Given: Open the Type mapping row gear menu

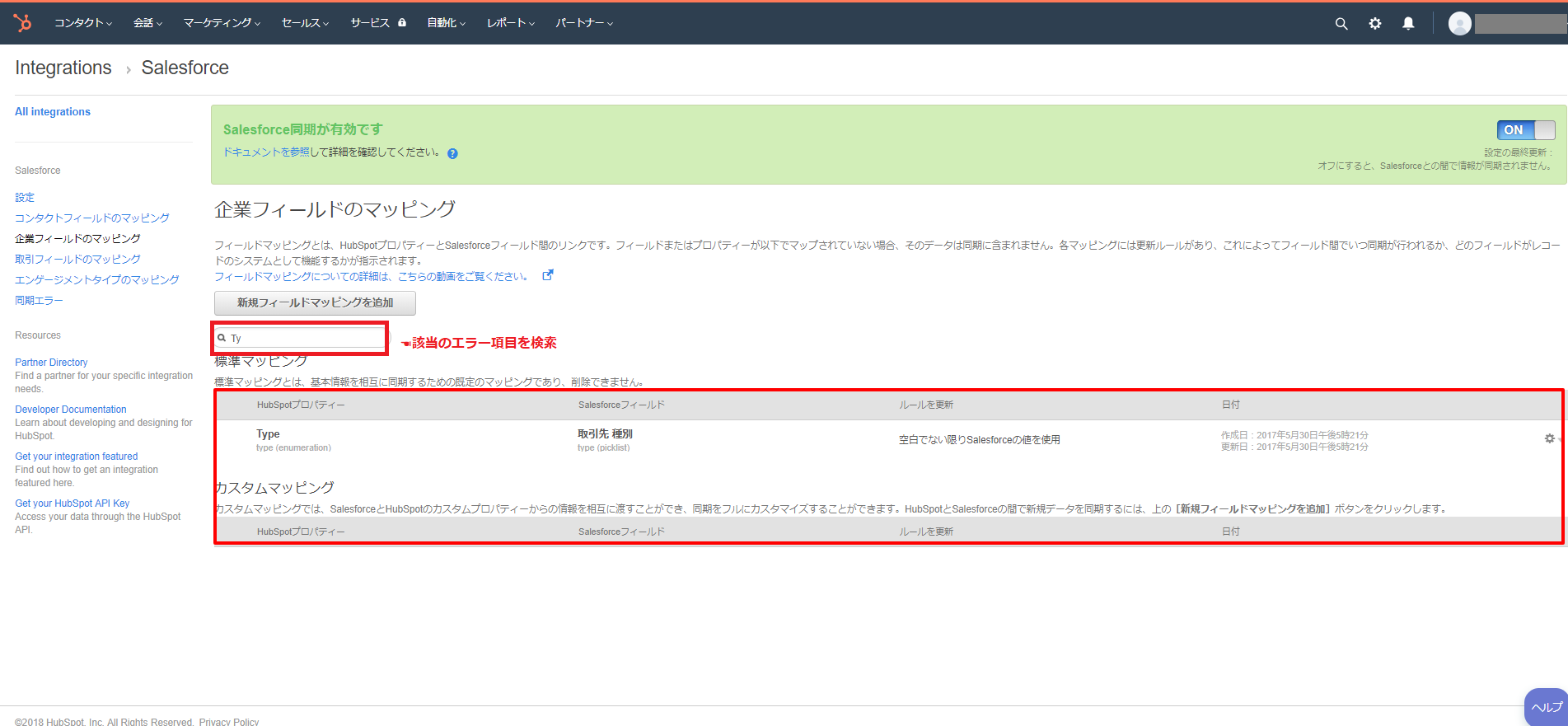Looking at the screenshot, I should (x=1549, y=438).
